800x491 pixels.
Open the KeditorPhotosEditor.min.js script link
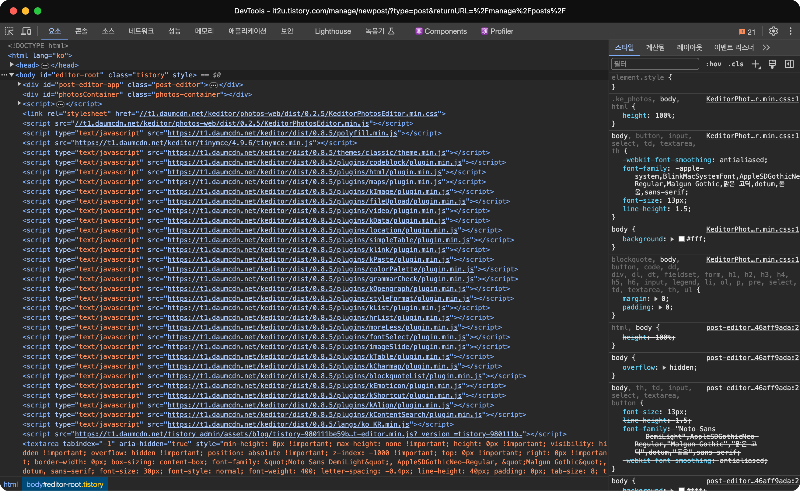pos(221,124)
